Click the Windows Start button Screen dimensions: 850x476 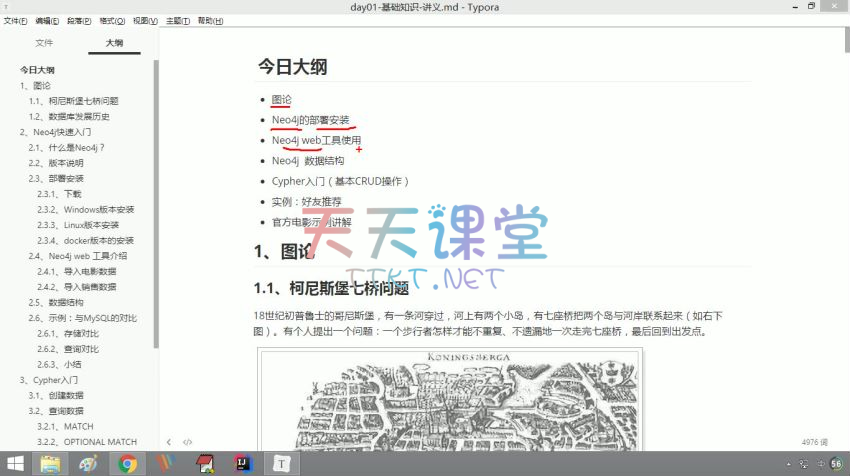pyautogui.click(x=15, y=464)
